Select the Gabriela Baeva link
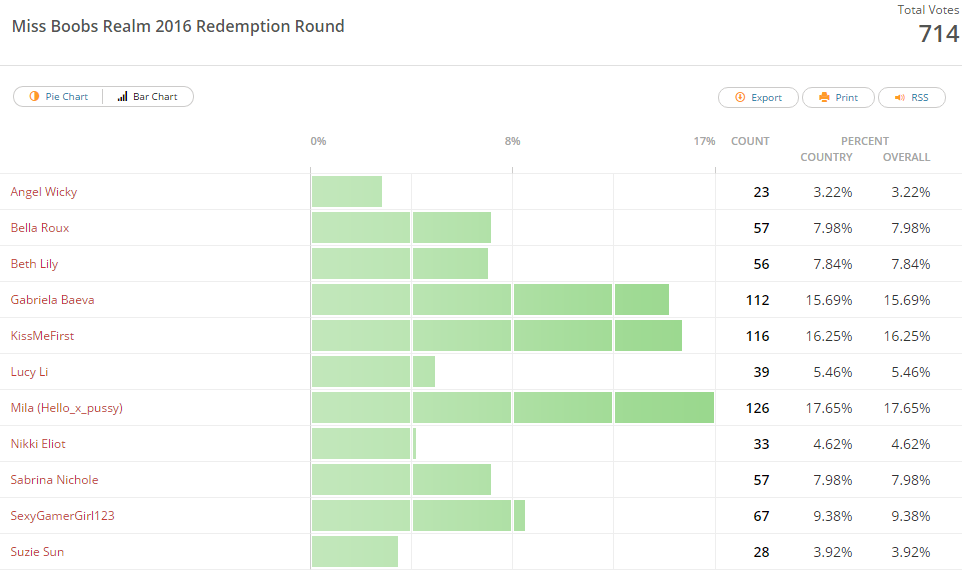Image resolution: width=962 pixels, height=581 pixels. click(53, 300)
